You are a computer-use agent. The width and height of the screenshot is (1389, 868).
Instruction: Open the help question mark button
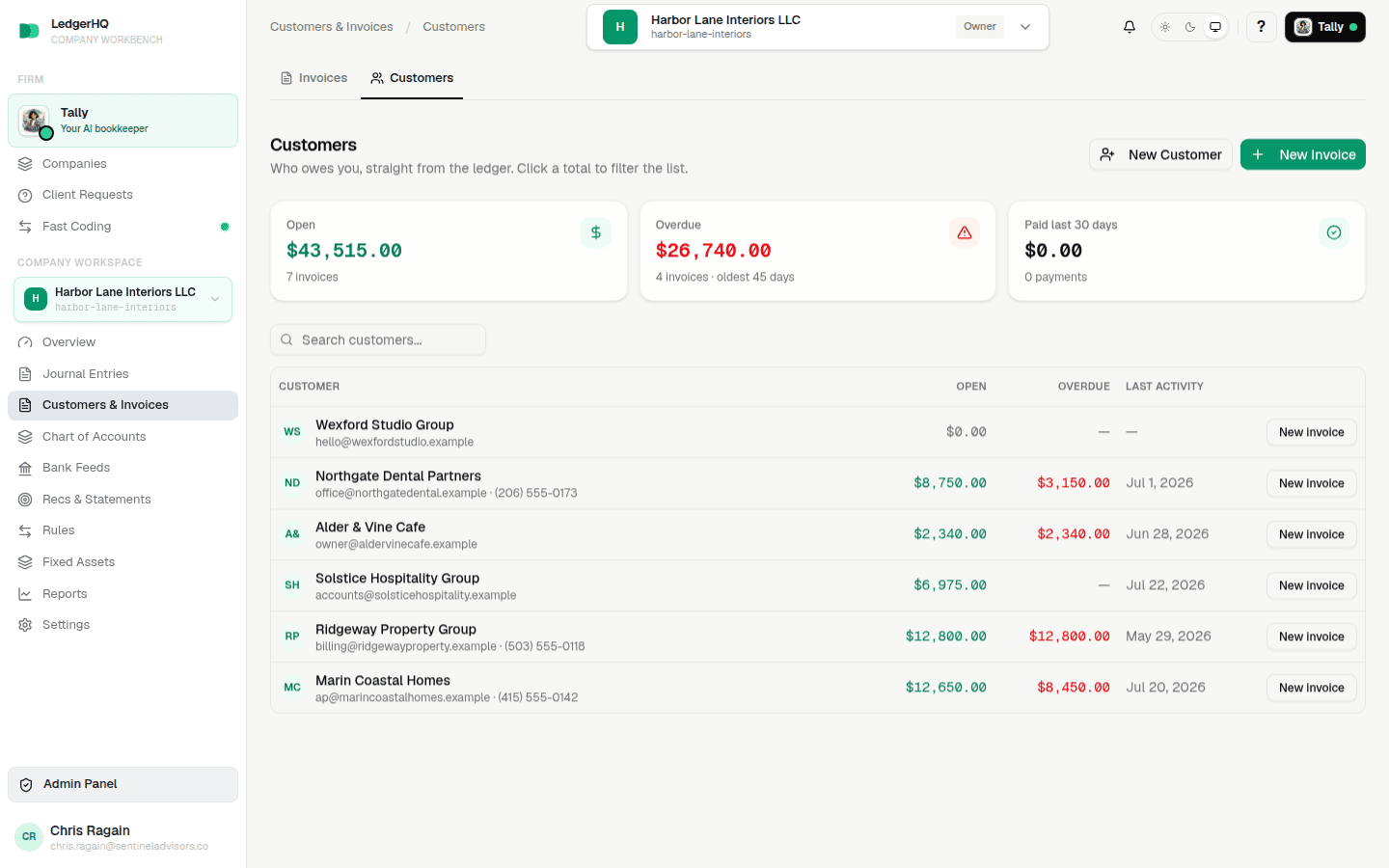click(1261, 27)
